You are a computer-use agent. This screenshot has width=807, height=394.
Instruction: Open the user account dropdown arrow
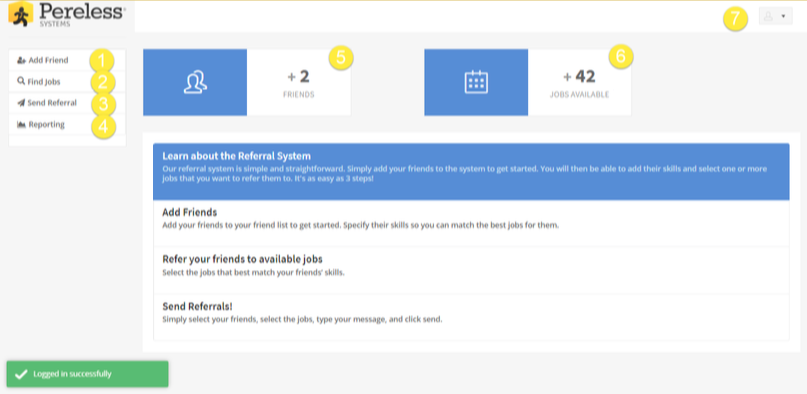tap(783, 16)
